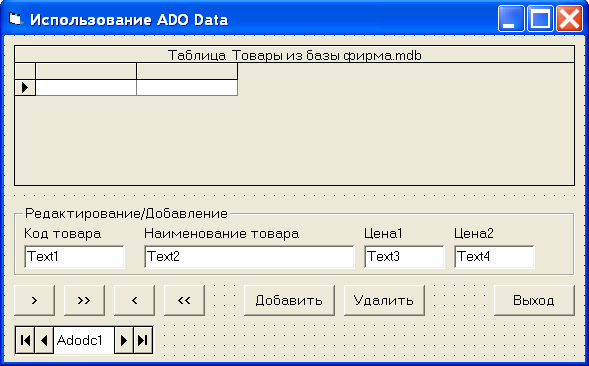Image resolution: width=589 pixels, height=366 pixels.
Task: Focus the Text1 field under Код товара
Action: click(x=74, y=257)
